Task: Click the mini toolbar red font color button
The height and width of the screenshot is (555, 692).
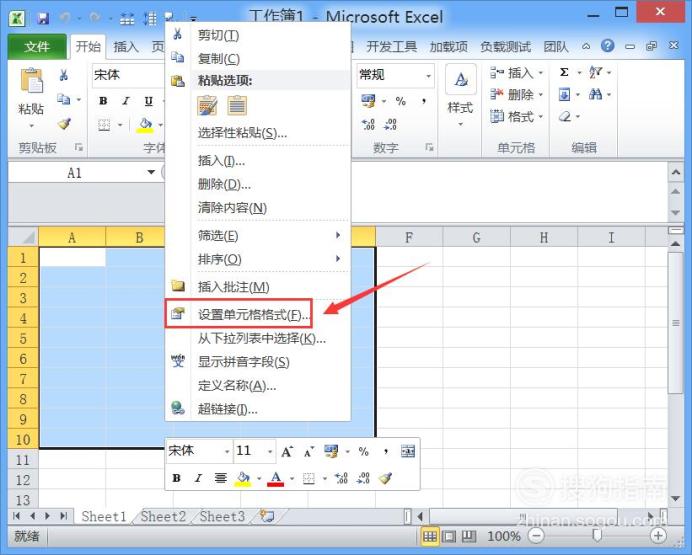Action: (x=276, y=479)
